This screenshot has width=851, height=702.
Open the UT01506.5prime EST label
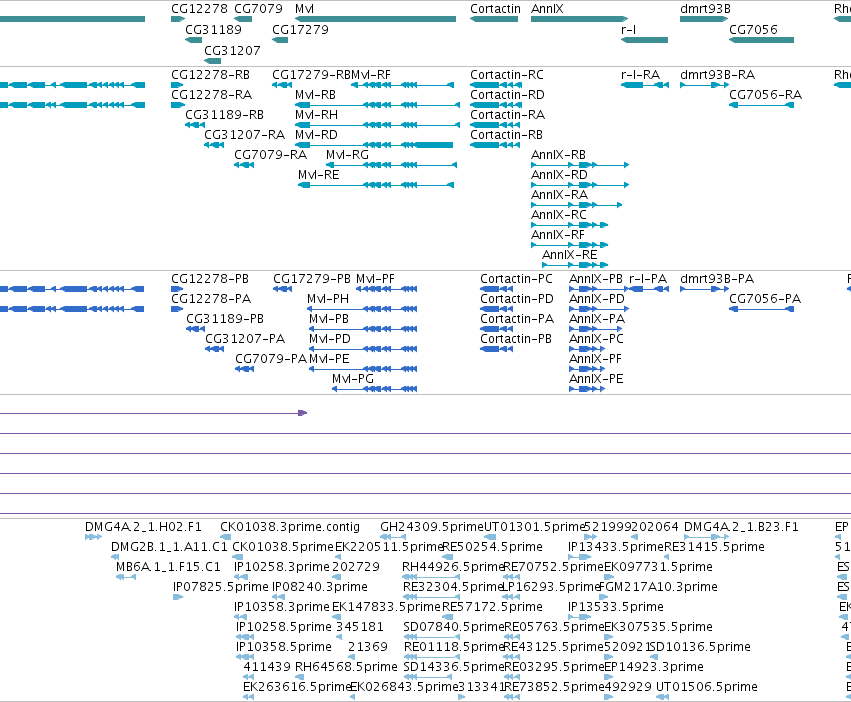(707, 687)
